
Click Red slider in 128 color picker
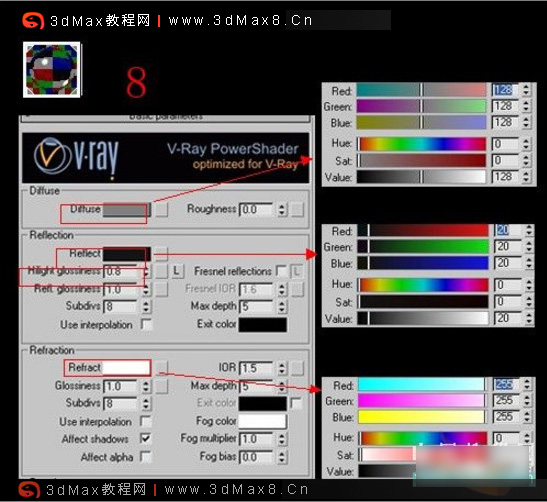pyautogui.click(x=421, y=90)
